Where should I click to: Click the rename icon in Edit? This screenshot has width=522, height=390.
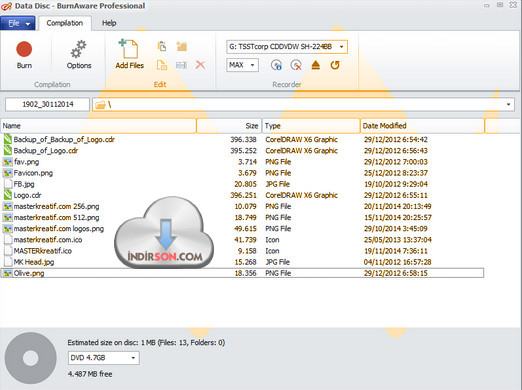[181, 65]
